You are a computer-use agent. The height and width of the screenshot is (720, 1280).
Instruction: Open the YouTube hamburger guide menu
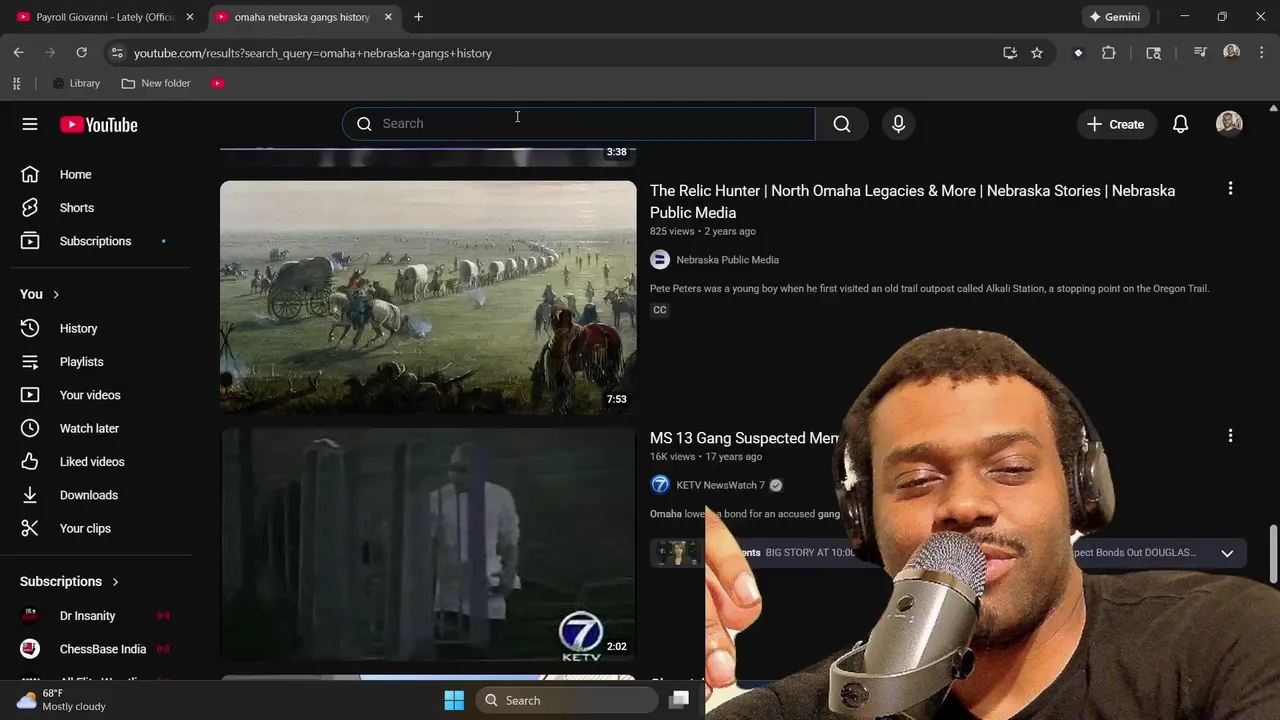coord(30,124)
